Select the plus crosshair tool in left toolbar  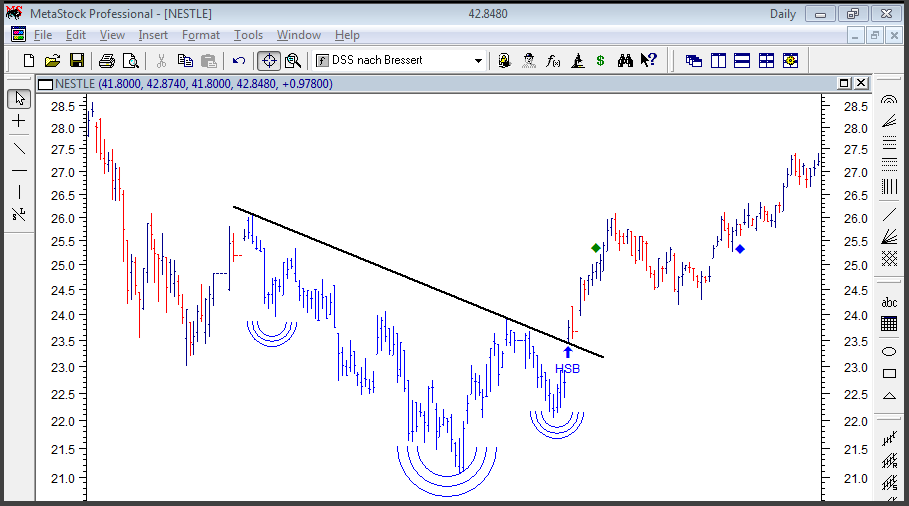19,121
